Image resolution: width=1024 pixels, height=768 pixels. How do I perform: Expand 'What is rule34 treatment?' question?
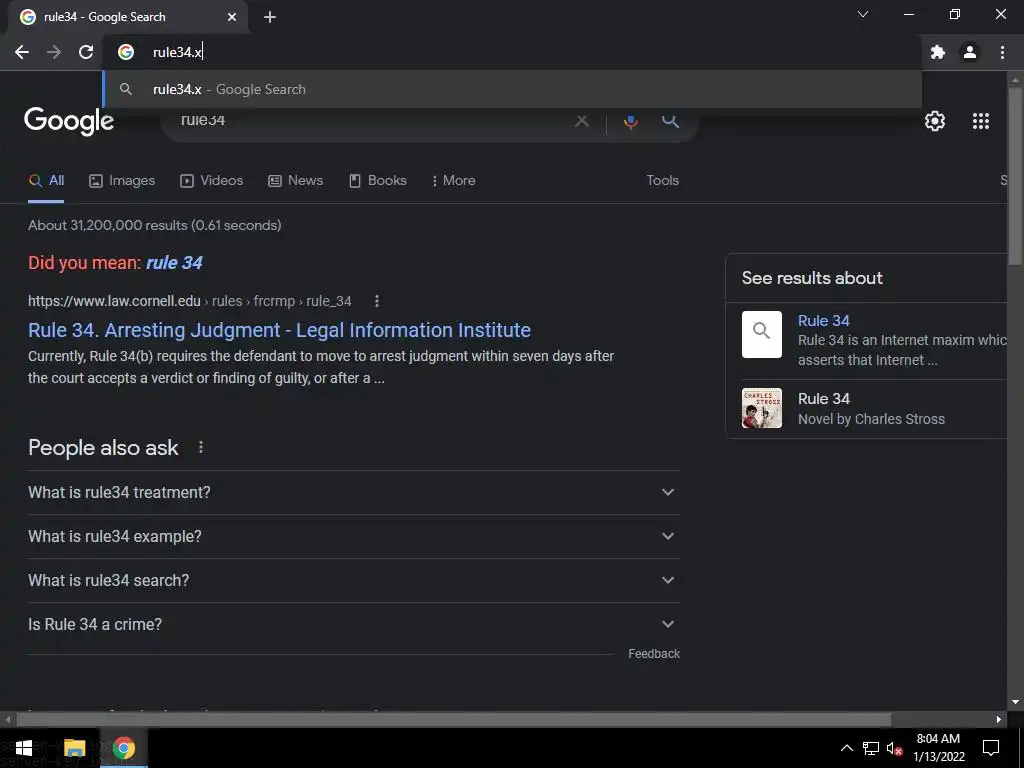point(353,492)
